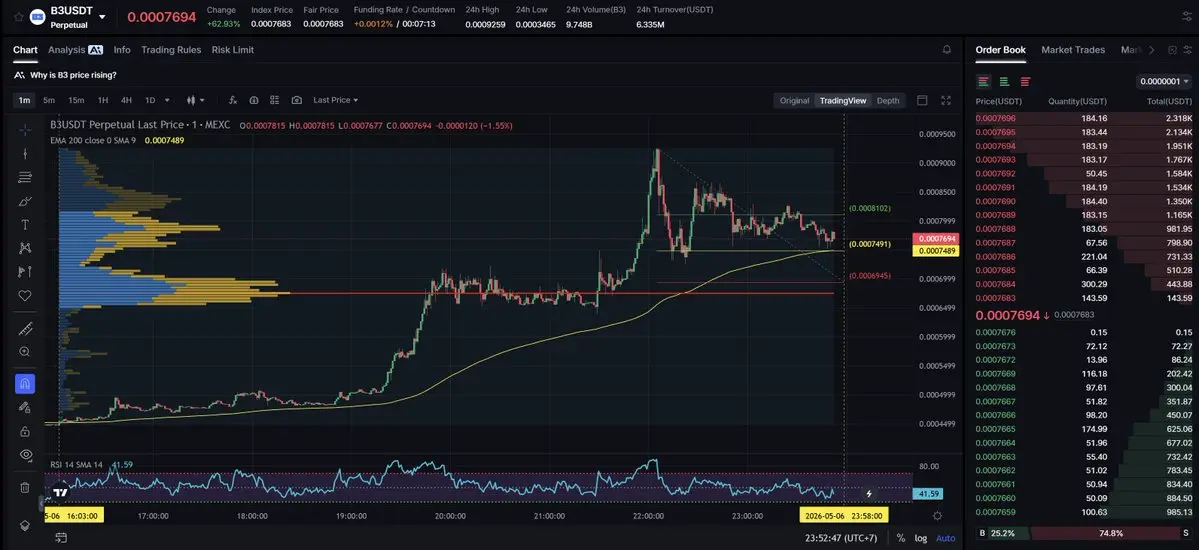Image resolution: width=1199 pixels, height=550 pixels.
Task: Select the 15m timeframe
Action: tap(76, 100)
